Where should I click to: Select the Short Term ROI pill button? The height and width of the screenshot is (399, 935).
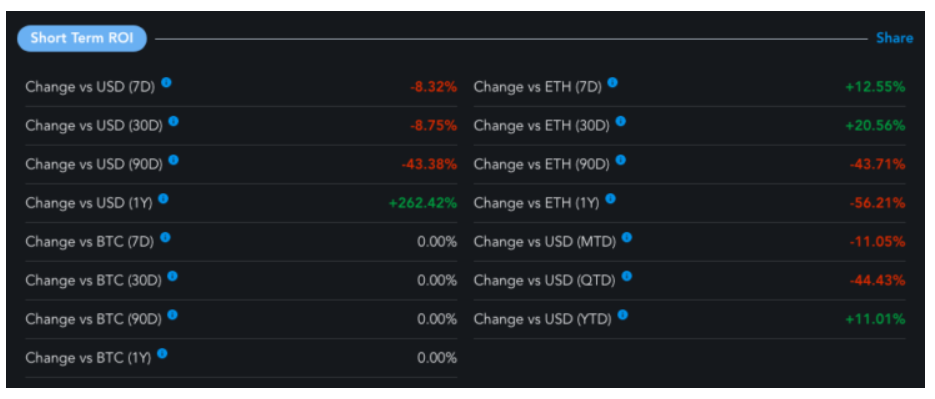click(x=82, y=39)
